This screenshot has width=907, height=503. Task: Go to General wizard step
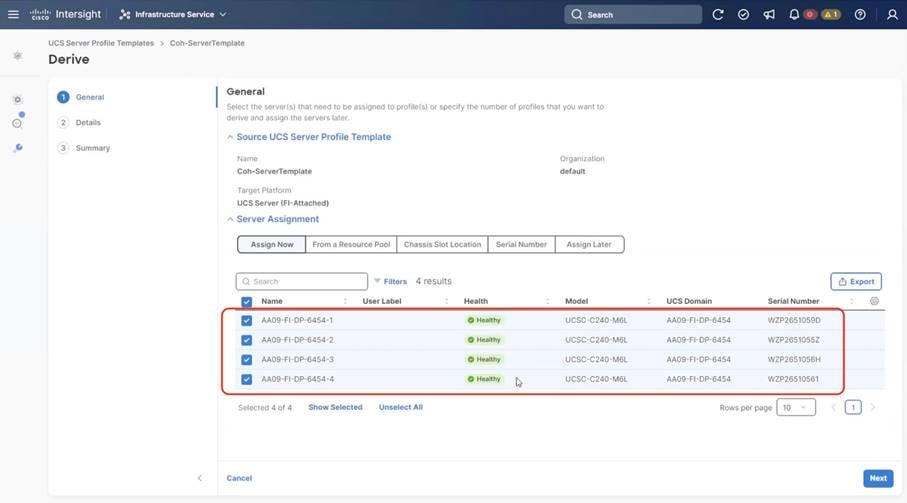click(x=81, y=97)
